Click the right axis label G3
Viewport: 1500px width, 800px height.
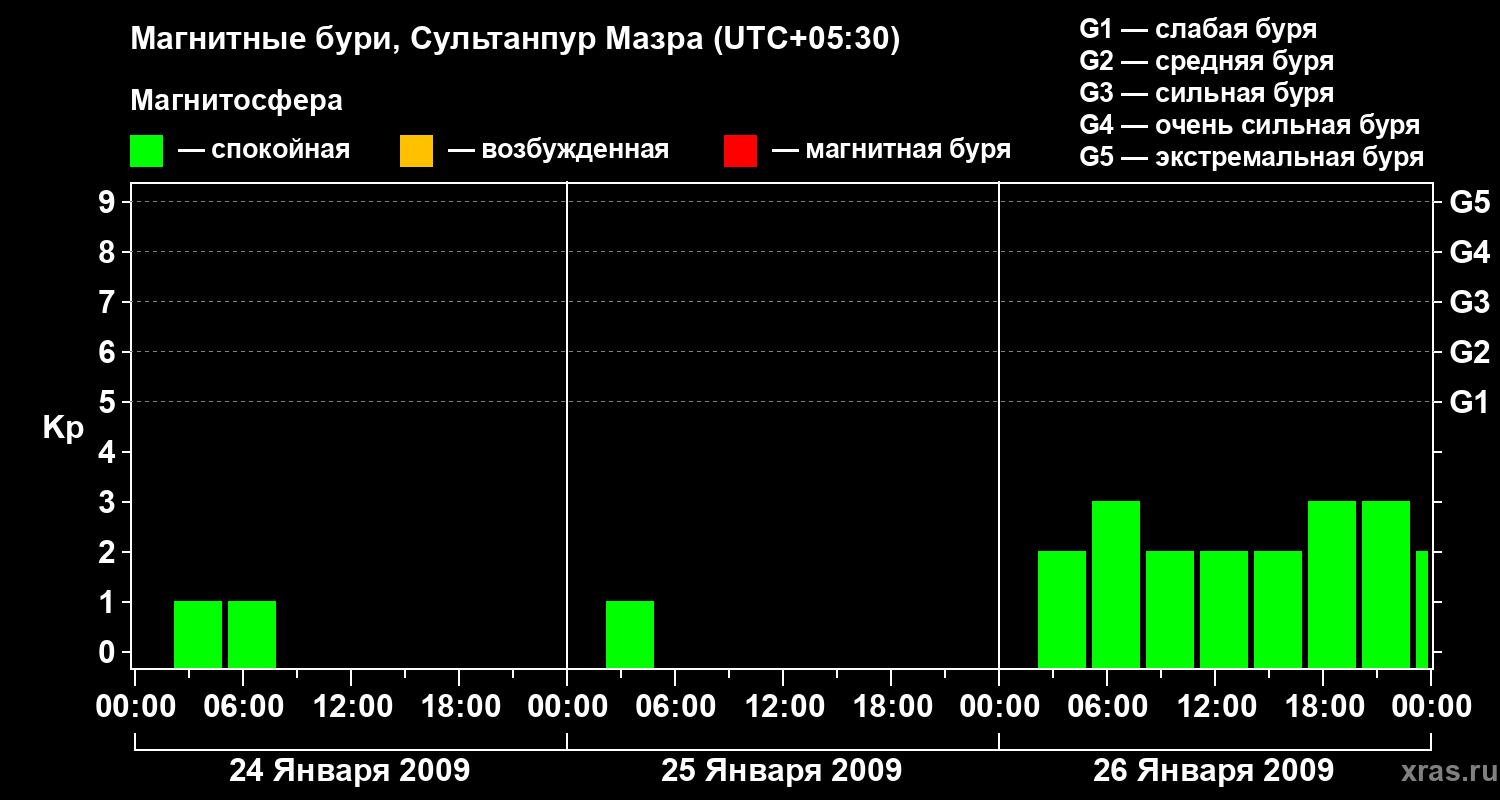coord(1470,302)
